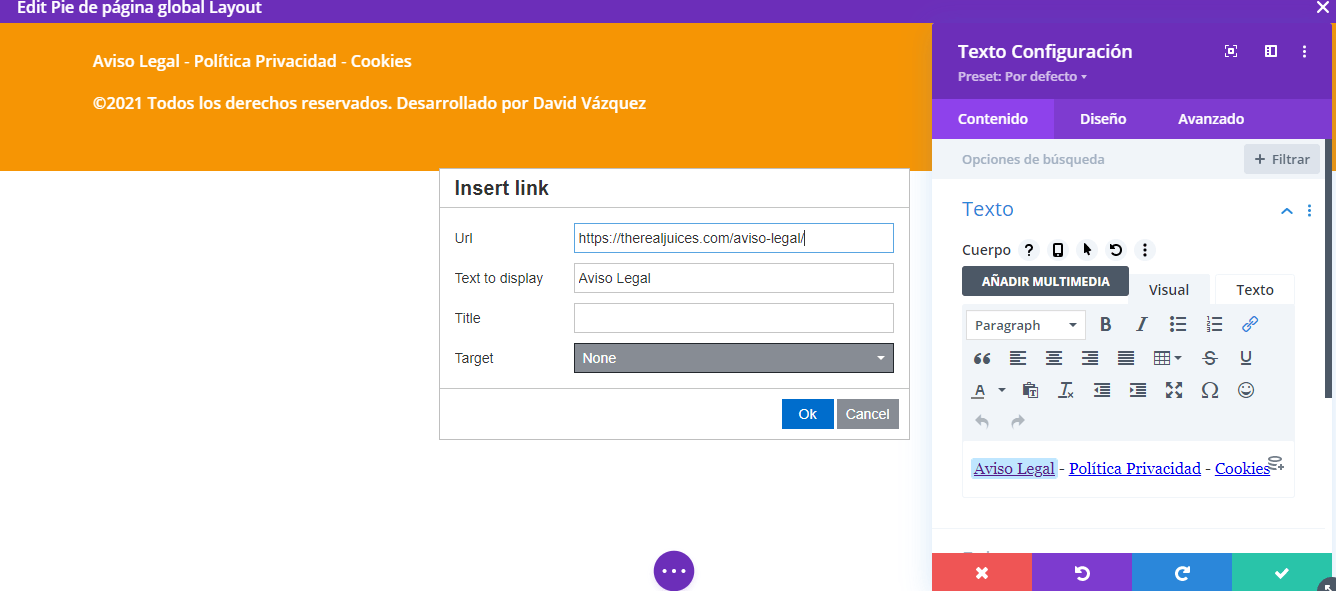The width and height of the screenshot is (1336, 591).
Task: Open the emoji picker icon
Action: tap(1246, 390)
